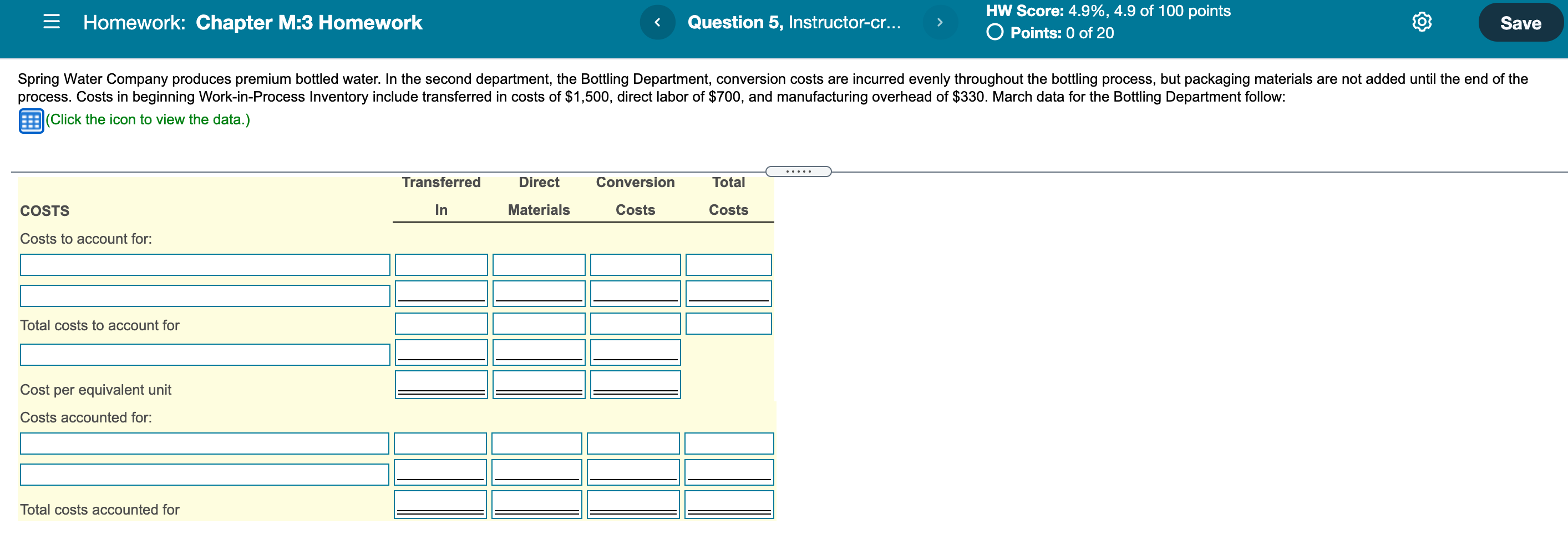Click Cost per equivalent unit Transferred In box
Image resolution: width=1568 pixels, height=539 pixels.
tap(442, 384)
